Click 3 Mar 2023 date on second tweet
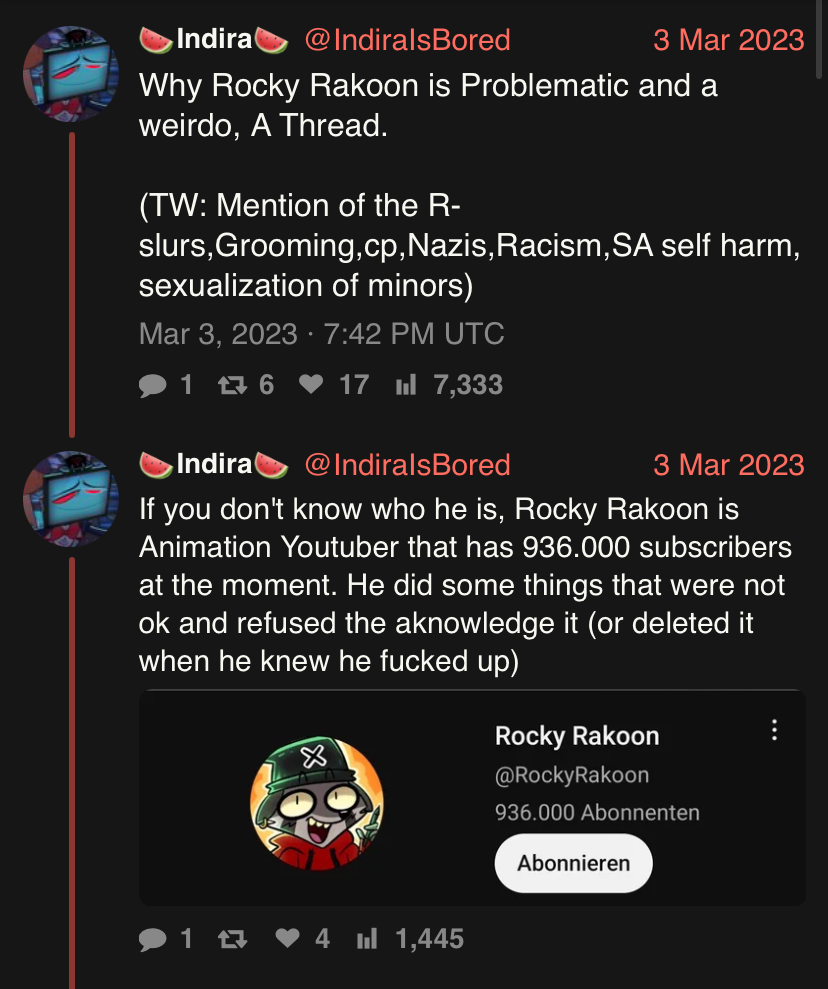 click(728, 465)
